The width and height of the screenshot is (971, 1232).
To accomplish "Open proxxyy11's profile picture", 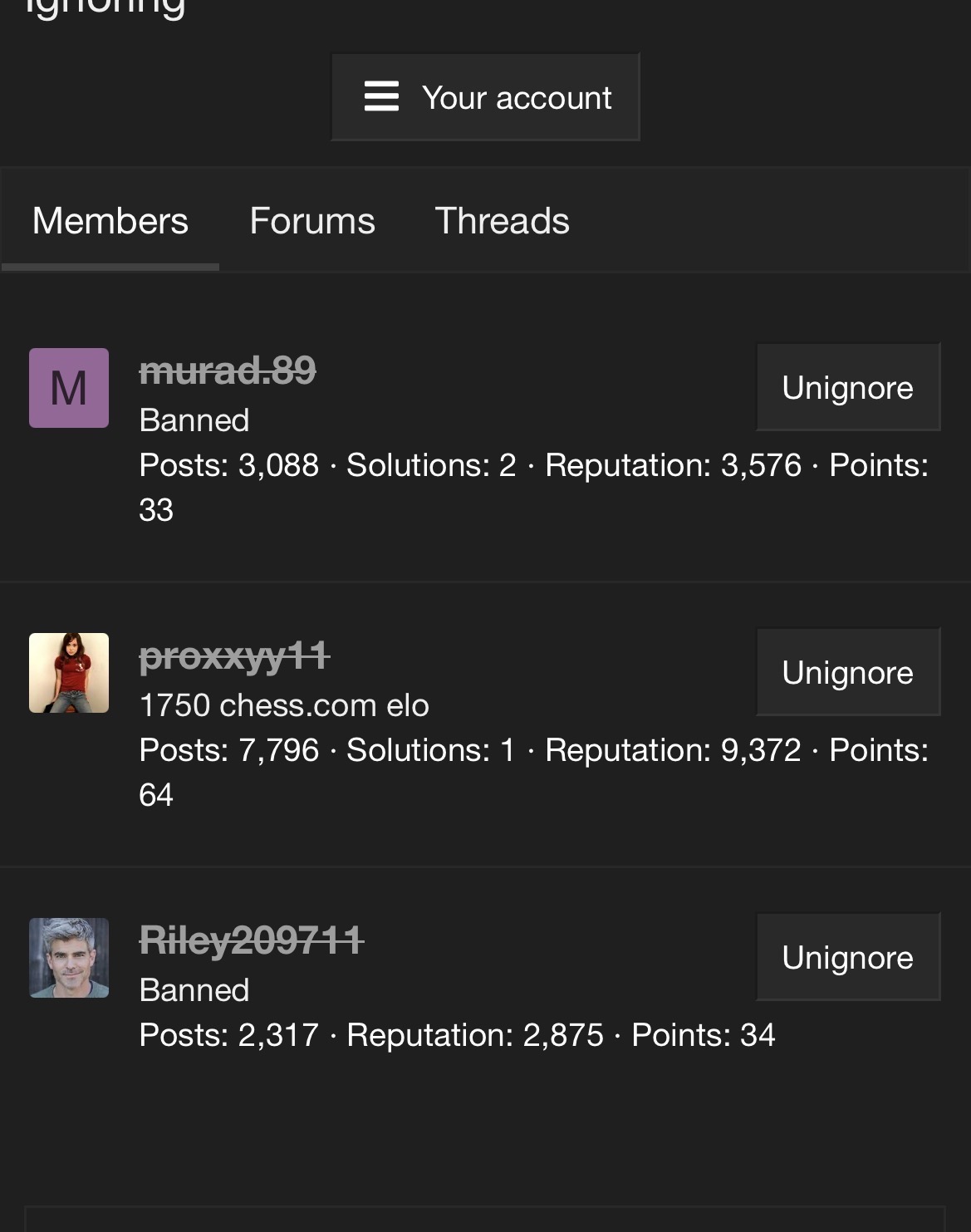I will click(x=69, y=673).
